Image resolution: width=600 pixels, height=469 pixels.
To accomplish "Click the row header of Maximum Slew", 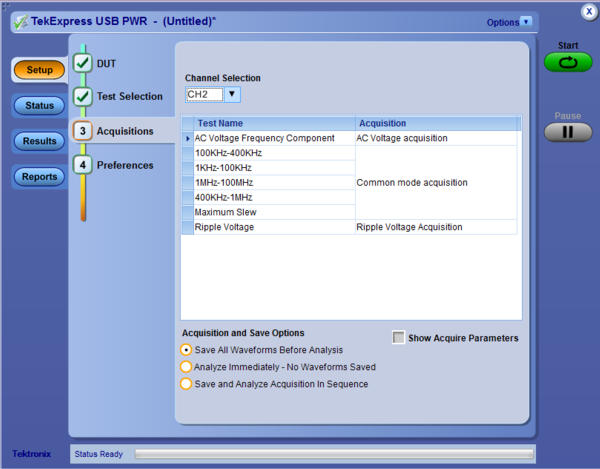I will click(x=188, y=212).
